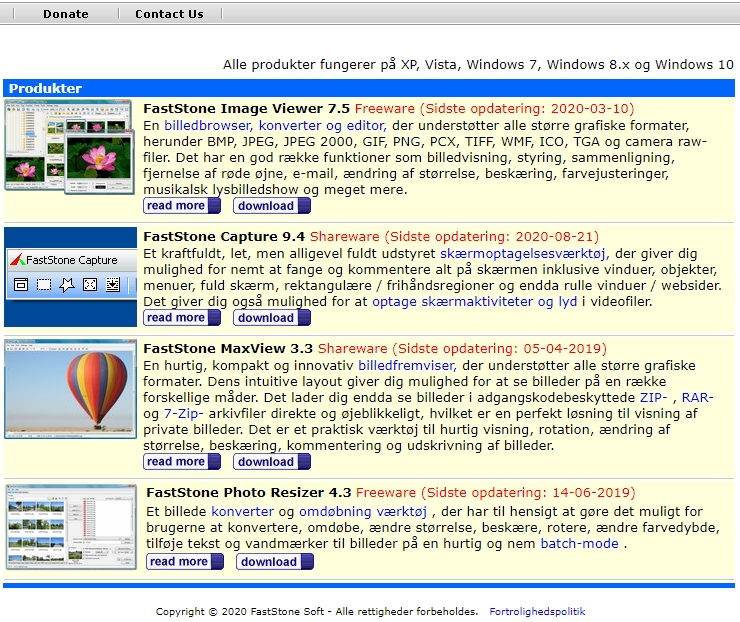Screen dimensions: 740x622
Task: Click the FastStone Capture 9.4 title
Action: (x=224, y=236)
